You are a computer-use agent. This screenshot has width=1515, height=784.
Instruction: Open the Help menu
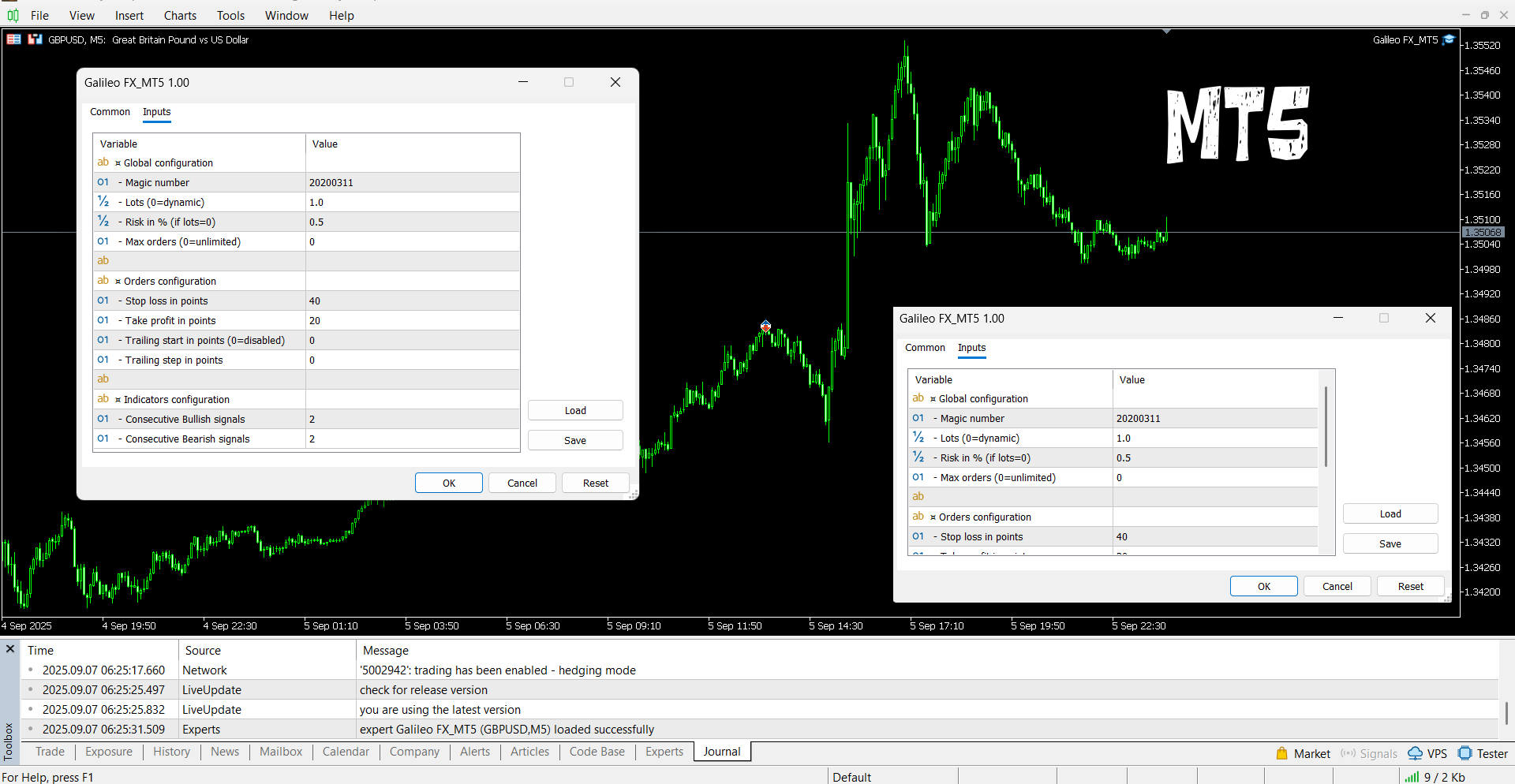click(341, 16)
